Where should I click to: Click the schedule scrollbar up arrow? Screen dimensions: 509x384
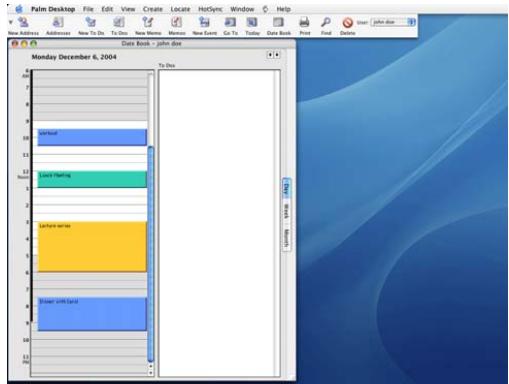pyautogui.click(x=151, y=367)
